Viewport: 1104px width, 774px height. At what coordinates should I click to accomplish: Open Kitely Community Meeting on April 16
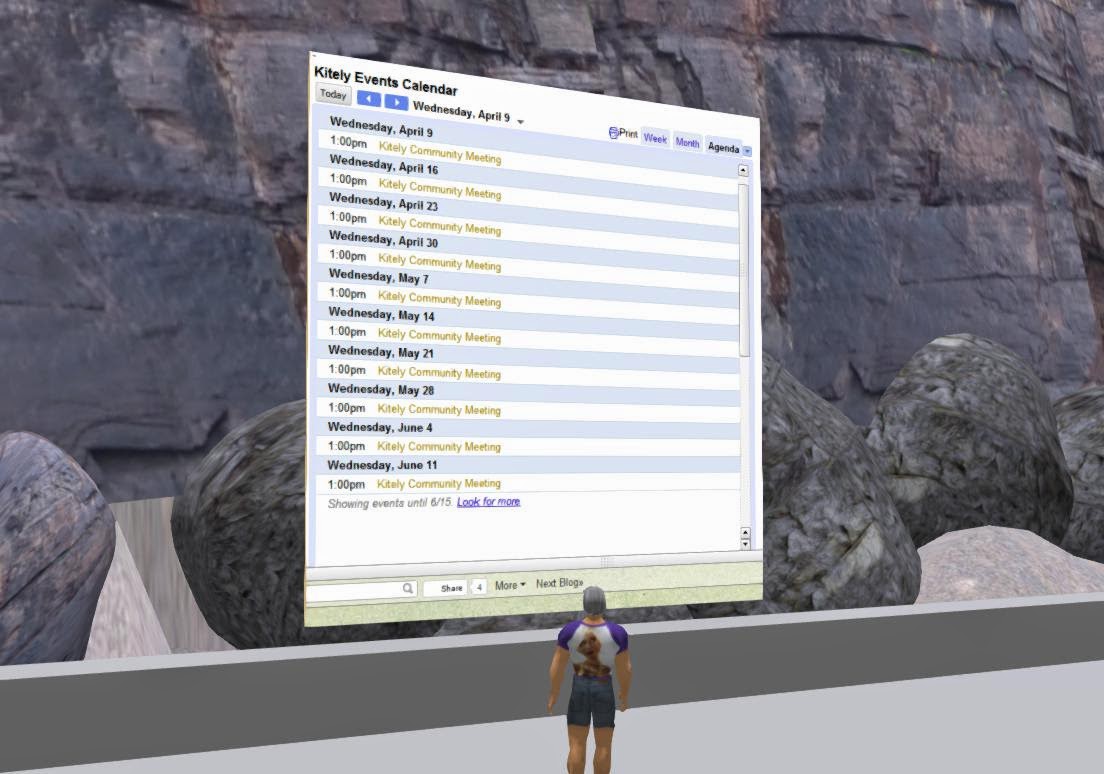(440, 189)
